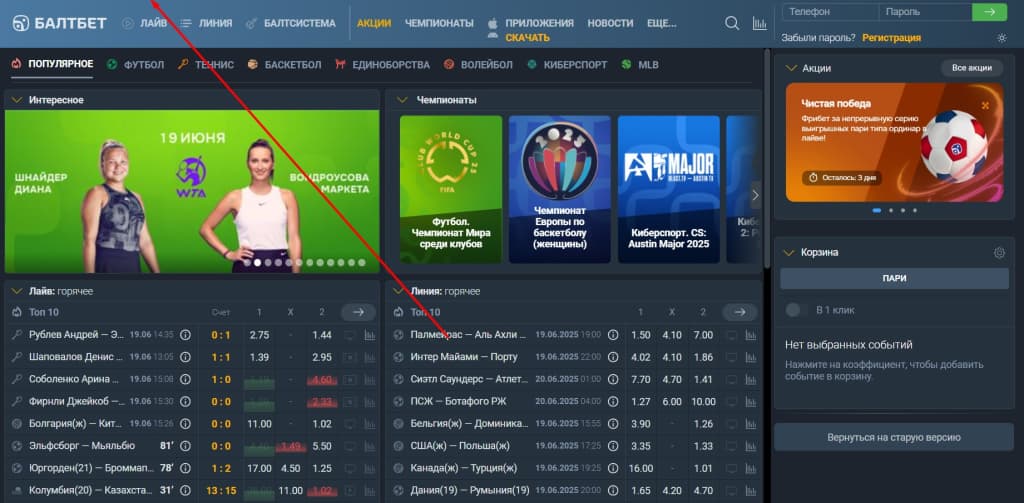Collapse the Лайв: горячее section
This screenshot has width=1024, height=503.
(17, 291)
